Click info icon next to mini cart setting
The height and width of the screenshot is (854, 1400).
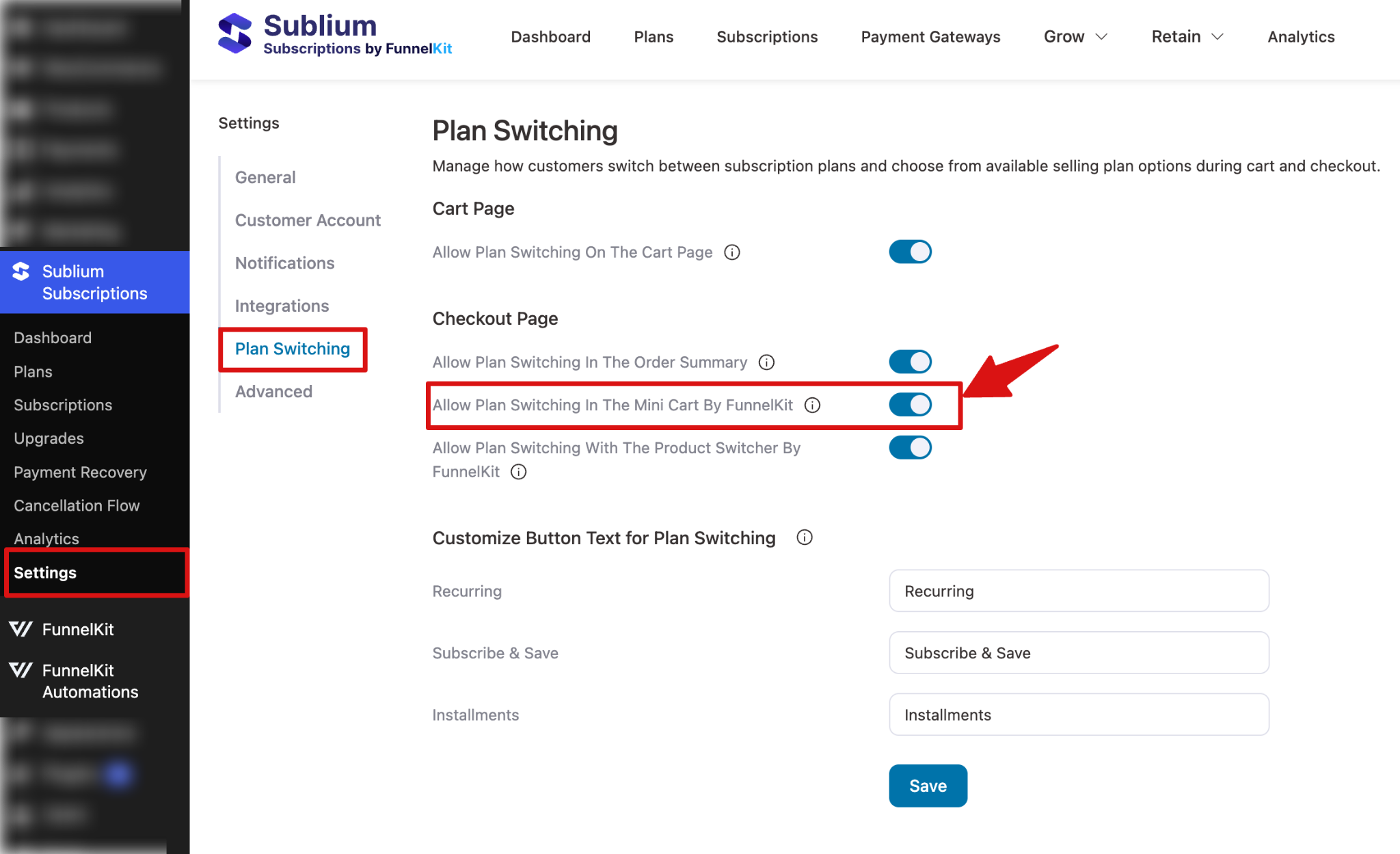(812, 405)
